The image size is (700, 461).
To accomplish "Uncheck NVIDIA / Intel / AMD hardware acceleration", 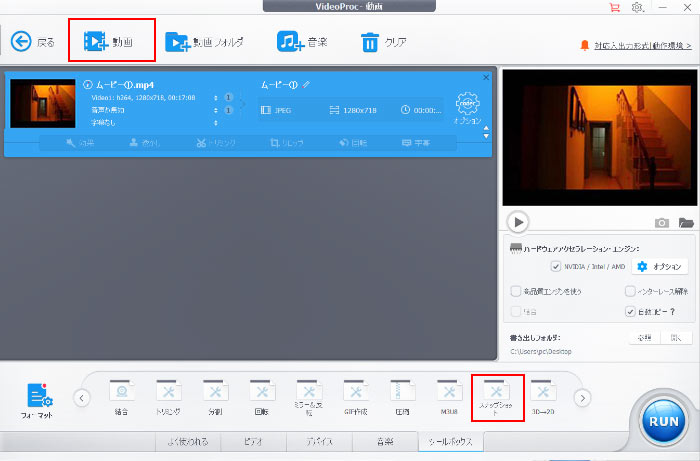I will click(556, 267).
